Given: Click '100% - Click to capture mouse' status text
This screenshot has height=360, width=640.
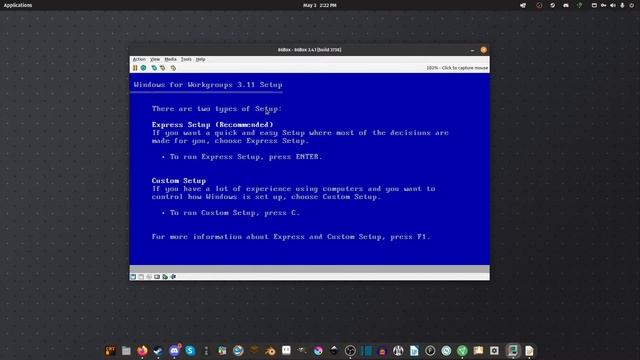Looking at the screenshot, I should click(x=457, y=68).
